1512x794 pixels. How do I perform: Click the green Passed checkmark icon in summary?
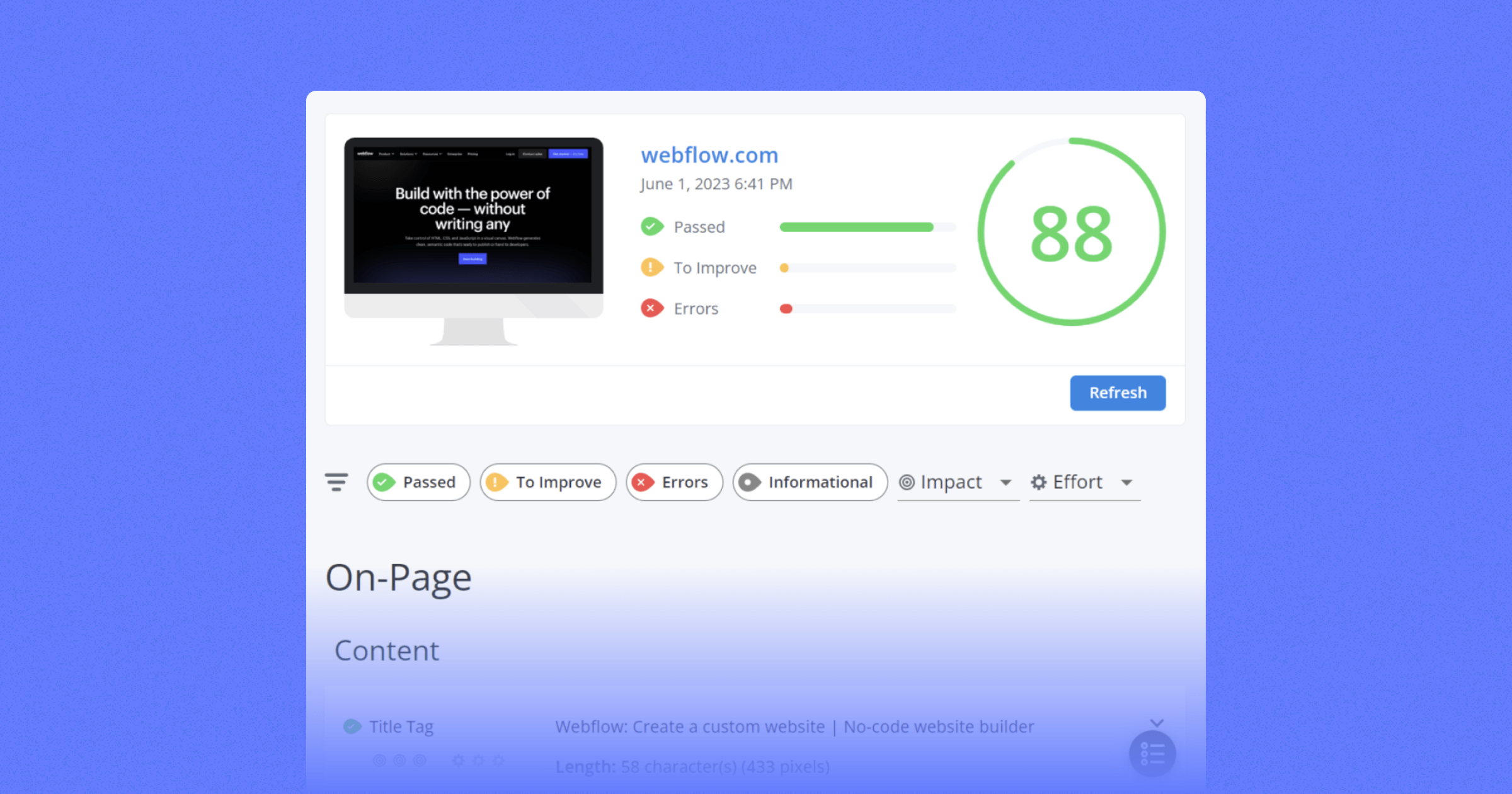(651, 226)
